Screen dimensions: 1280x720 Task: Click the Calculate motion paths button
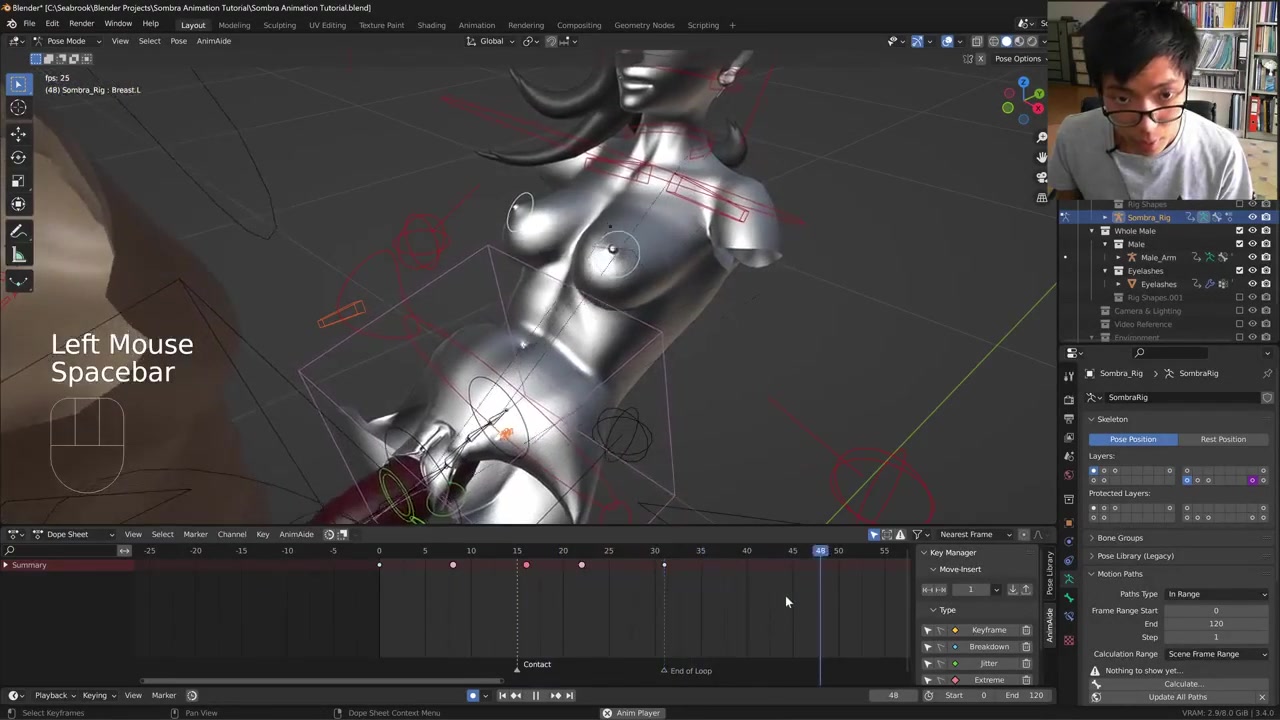point(1182,684)
